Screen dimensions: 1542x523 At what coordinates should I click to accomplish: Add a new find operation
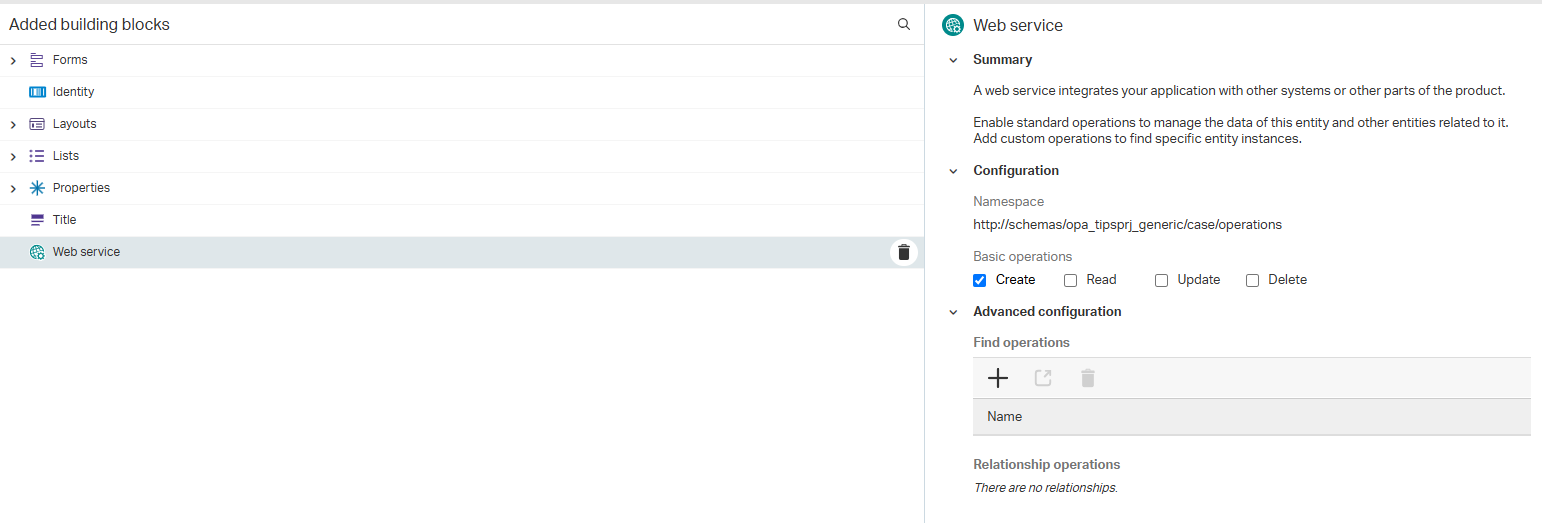point(998,378)
